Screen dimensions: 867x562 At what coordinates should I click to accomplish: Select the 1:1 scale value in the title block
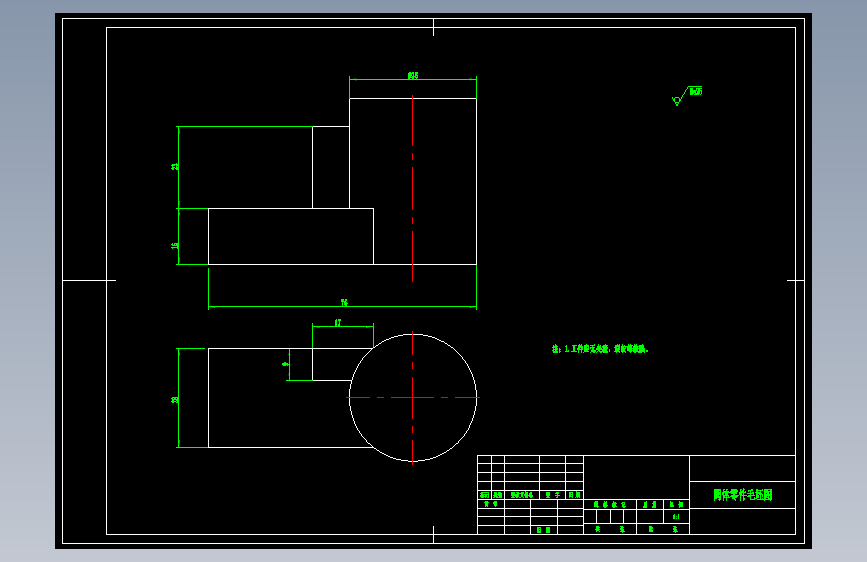coord(676,517)
